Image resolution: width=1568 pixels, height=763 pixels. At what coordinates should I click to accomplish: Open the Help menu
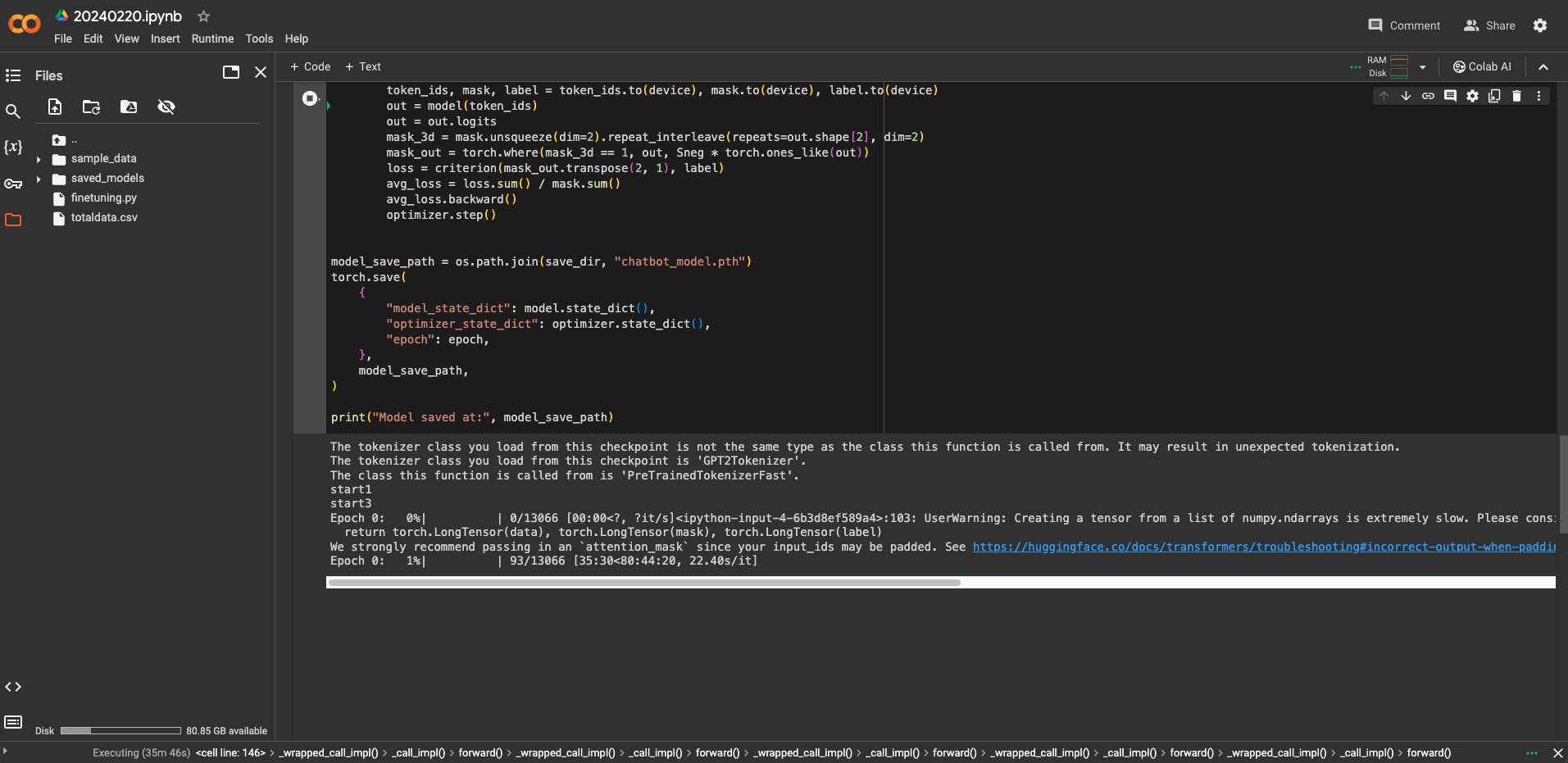pos(297,39)
